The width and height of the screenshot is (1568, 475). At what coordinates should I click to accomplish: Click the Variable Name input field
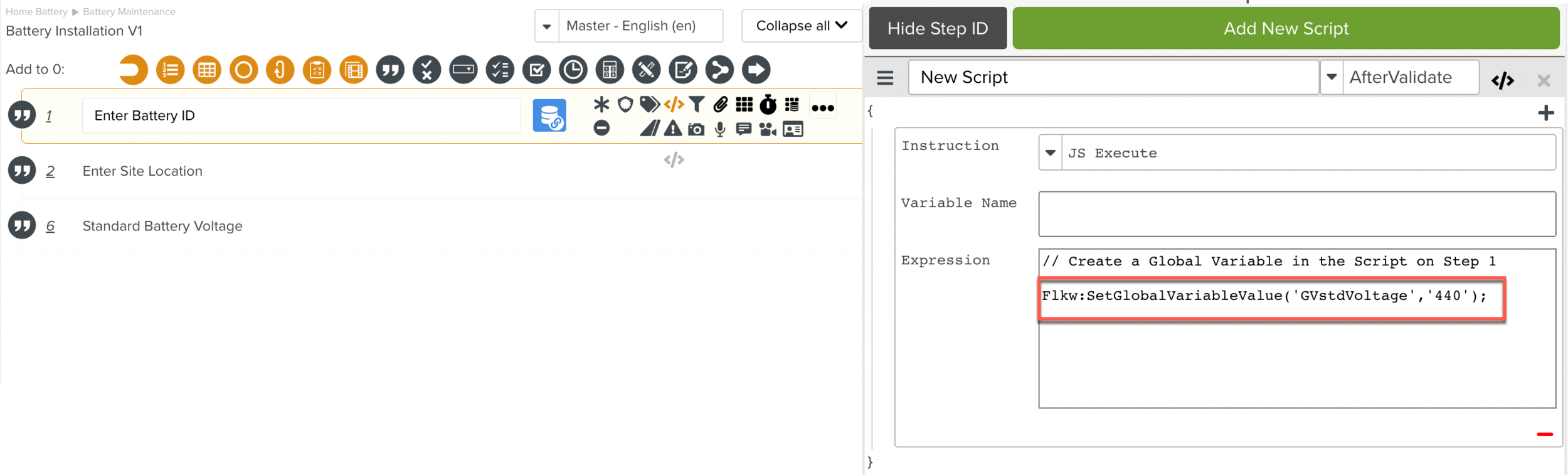click(1297, 215)
